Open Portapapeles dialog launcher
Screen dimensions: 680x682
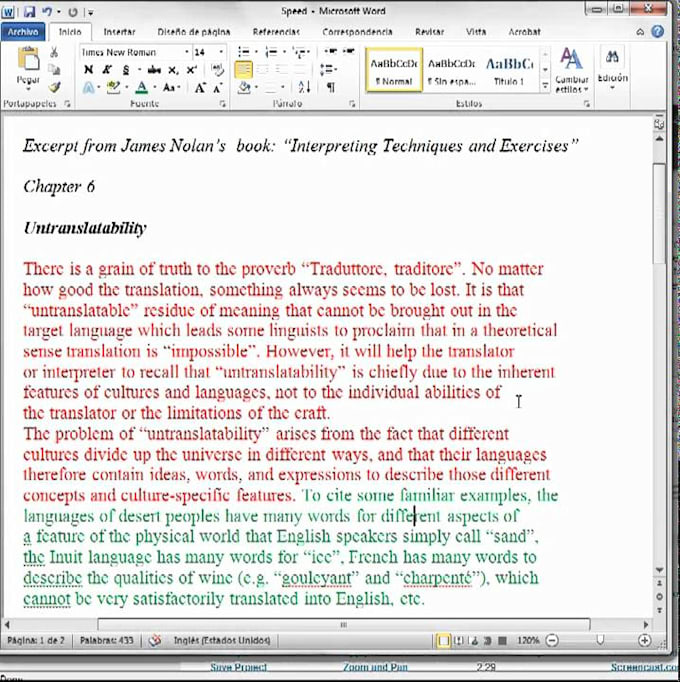pyautogui.click(x=67, y=104)
